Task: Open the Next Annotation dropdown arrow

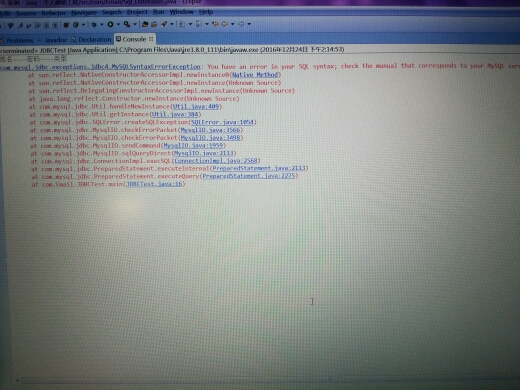Action: click(x=190, y=24)
